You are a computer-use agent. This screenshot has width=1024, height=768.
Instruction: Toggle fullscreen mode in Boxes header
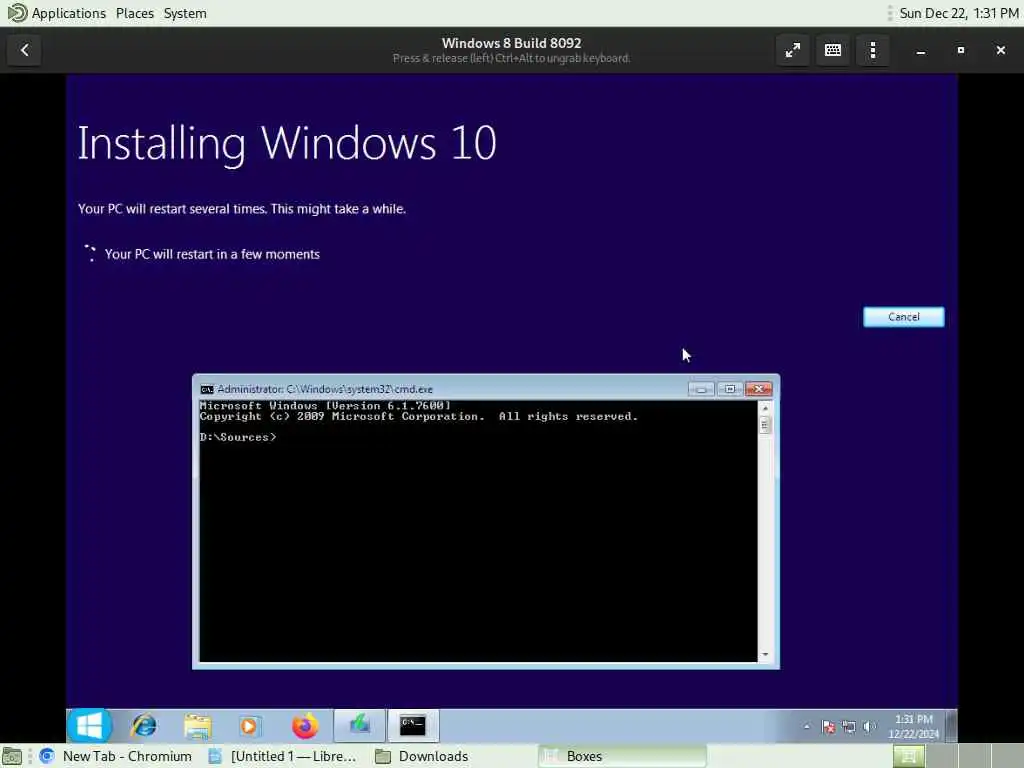click(x=793, y=50)
